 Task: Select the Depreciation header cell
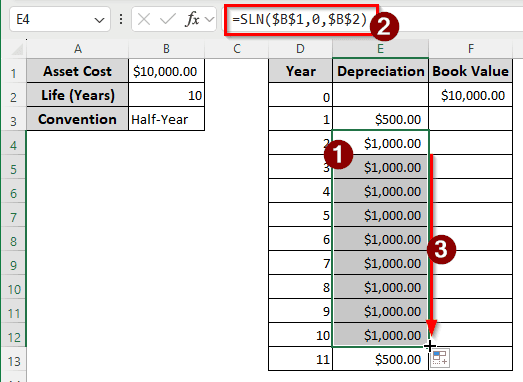pyautogui.click(x=380, y=71)
